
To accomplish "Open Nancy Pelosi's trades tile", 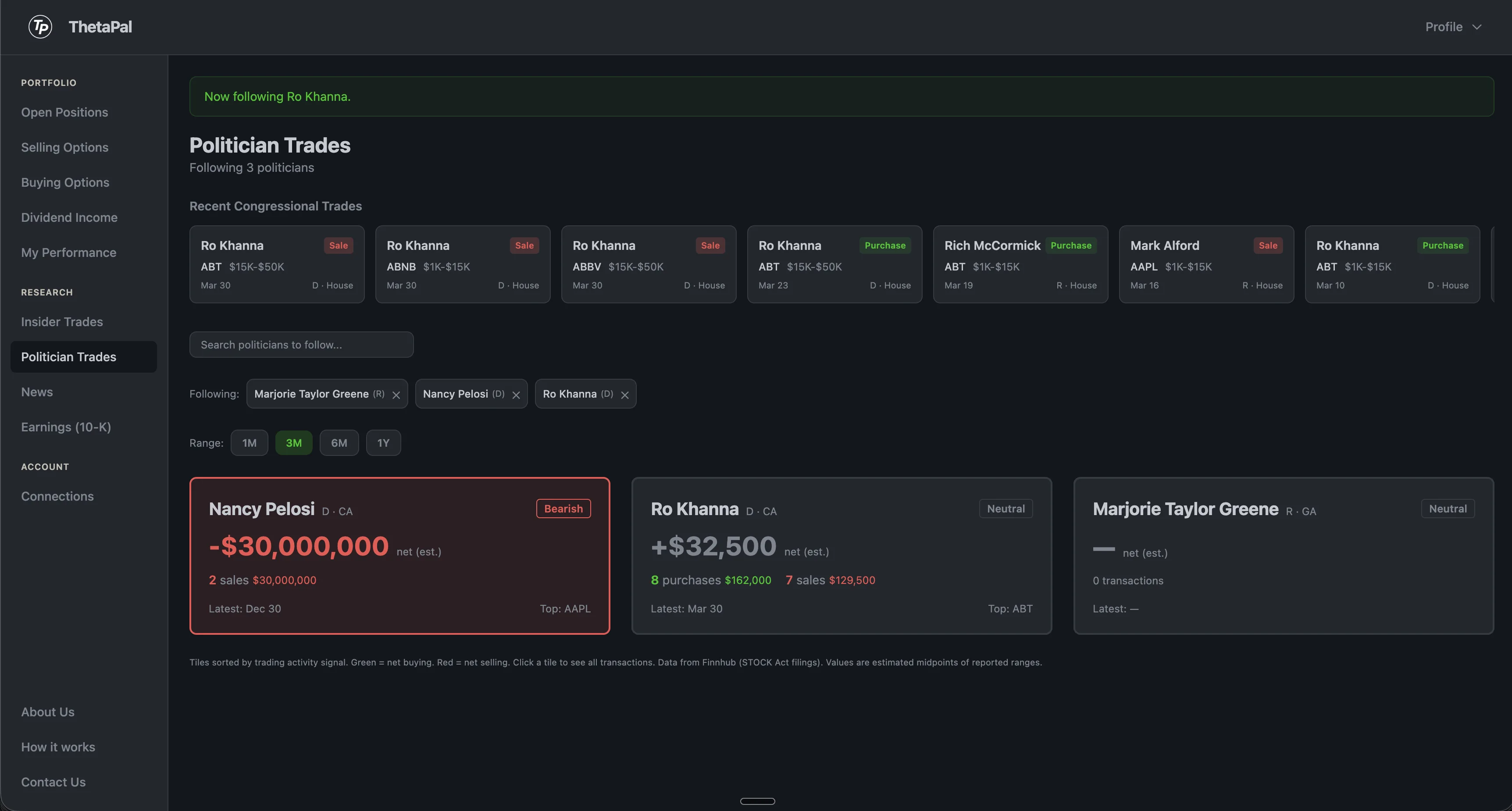I will tap(400, 556).
